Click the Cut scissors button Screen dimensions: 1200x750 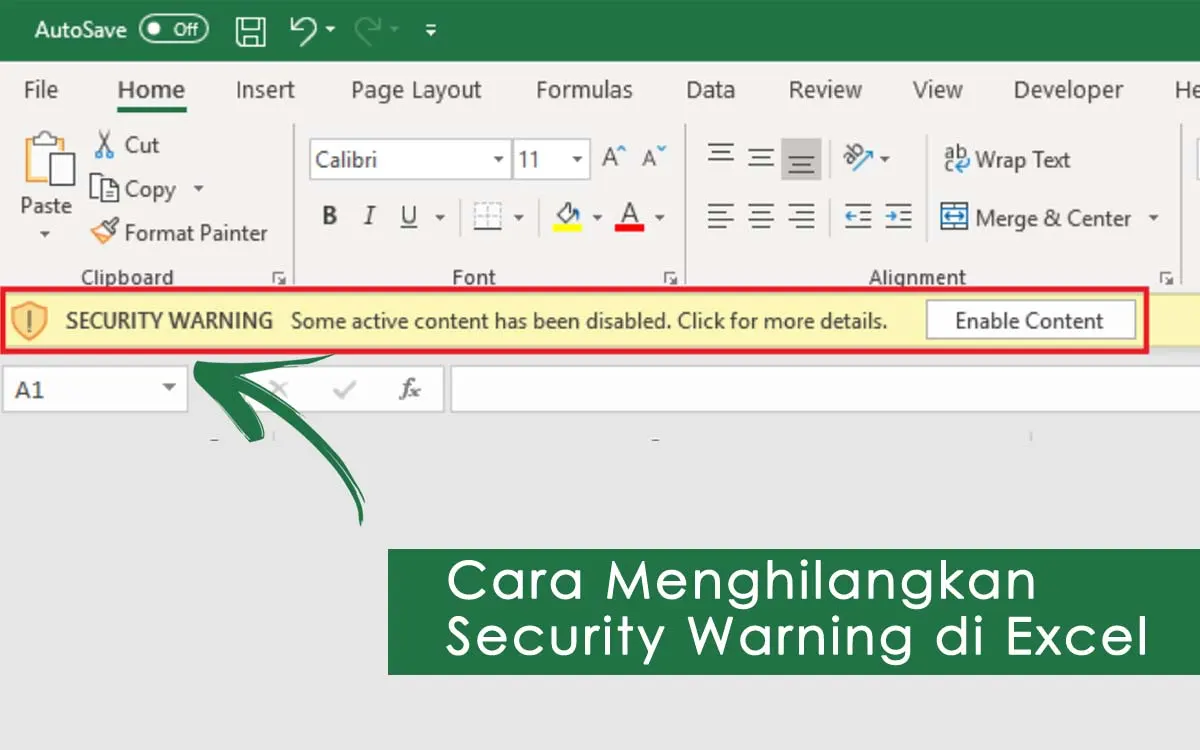[x=126, y=145]
